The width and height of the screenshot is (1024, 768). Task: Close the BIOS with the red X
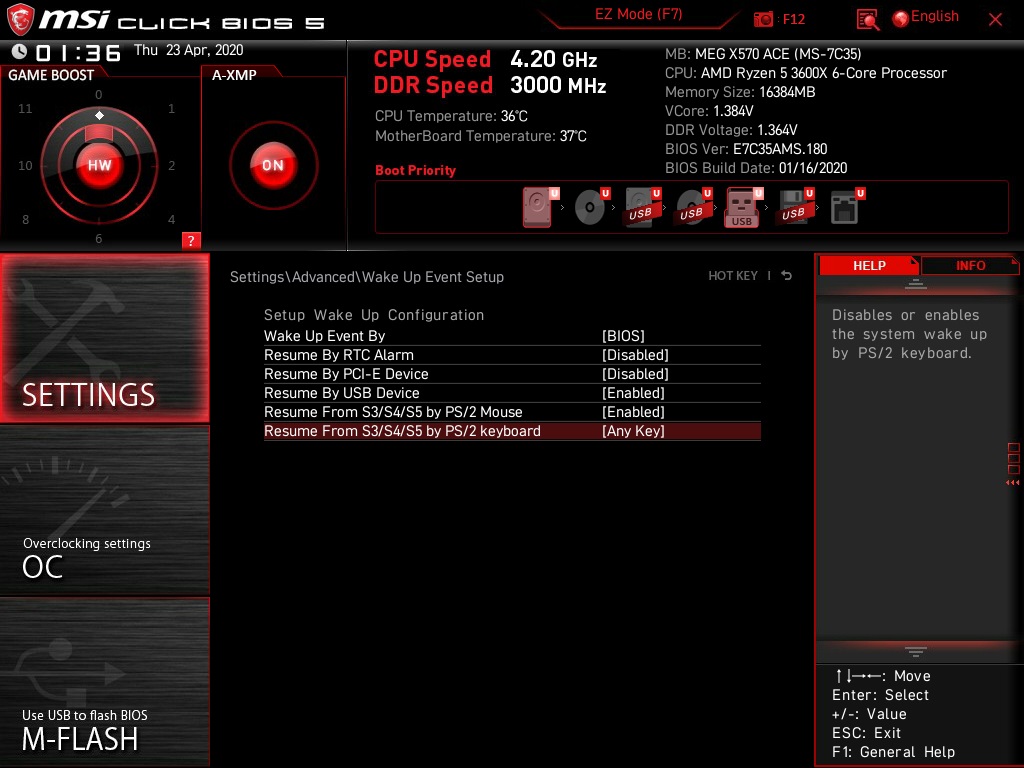click(x=995, y=20)
